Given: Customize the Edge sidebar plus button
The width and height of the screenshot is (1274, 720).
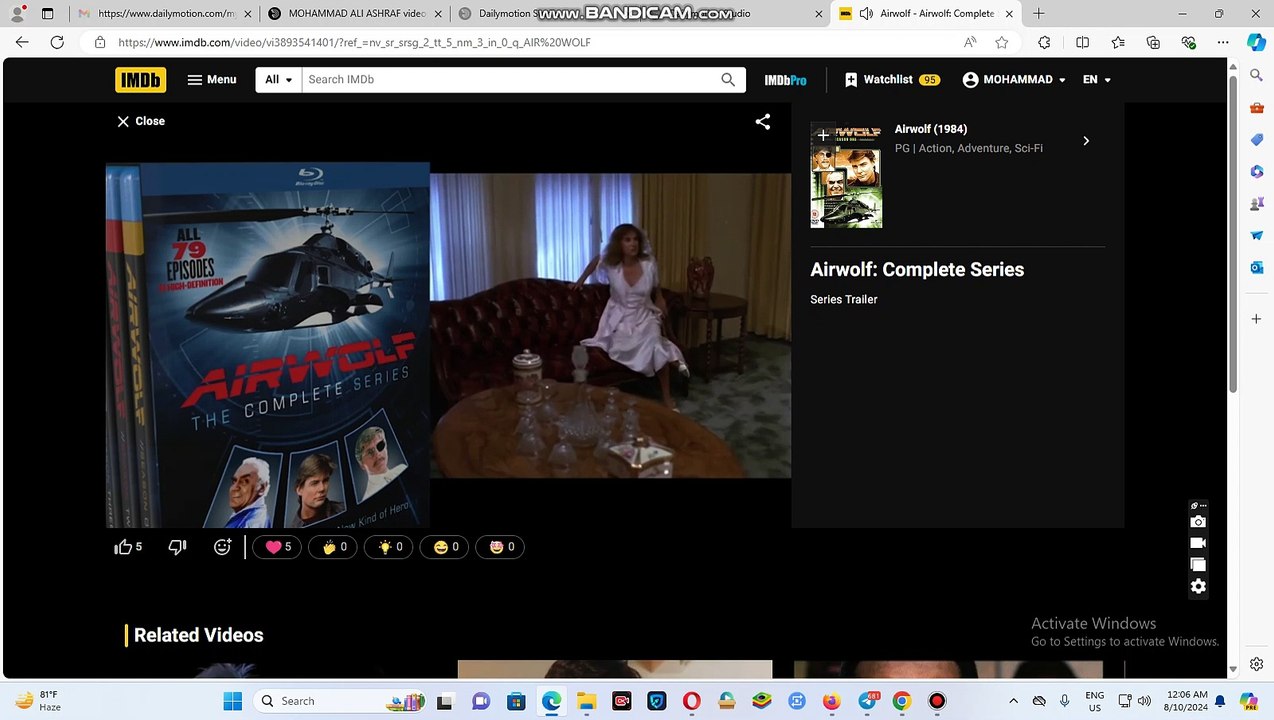Looking at the screenshot, I should click(x=1257, y=319).
